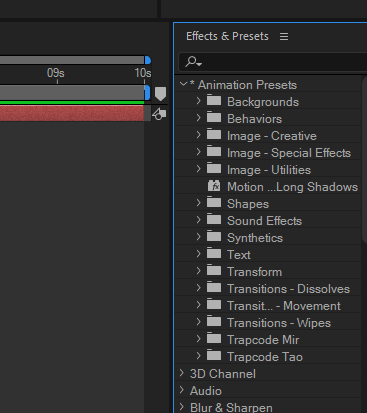Click the timeline comp marker bin icon
Viewport: 367px width, 413px height.
click(x=160, y=94)
